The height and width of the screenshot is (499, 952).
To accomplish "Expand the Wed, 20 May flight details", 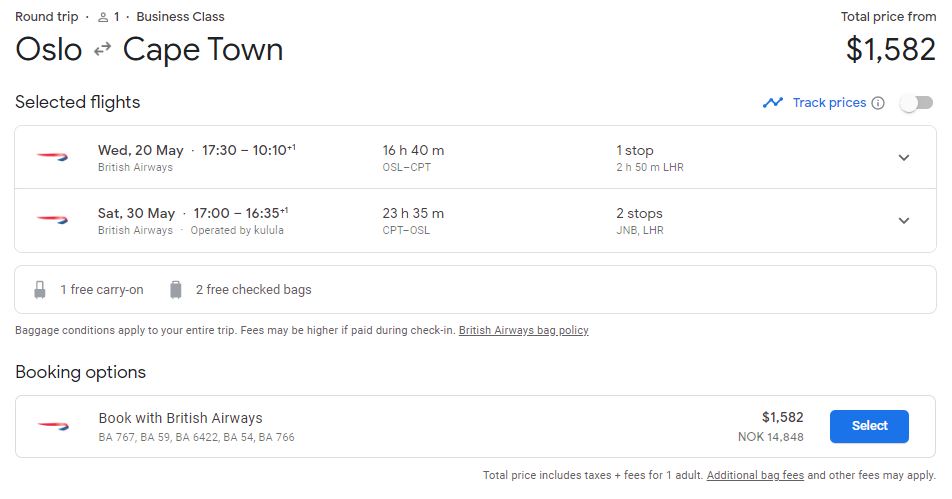I will coord(904,158).
